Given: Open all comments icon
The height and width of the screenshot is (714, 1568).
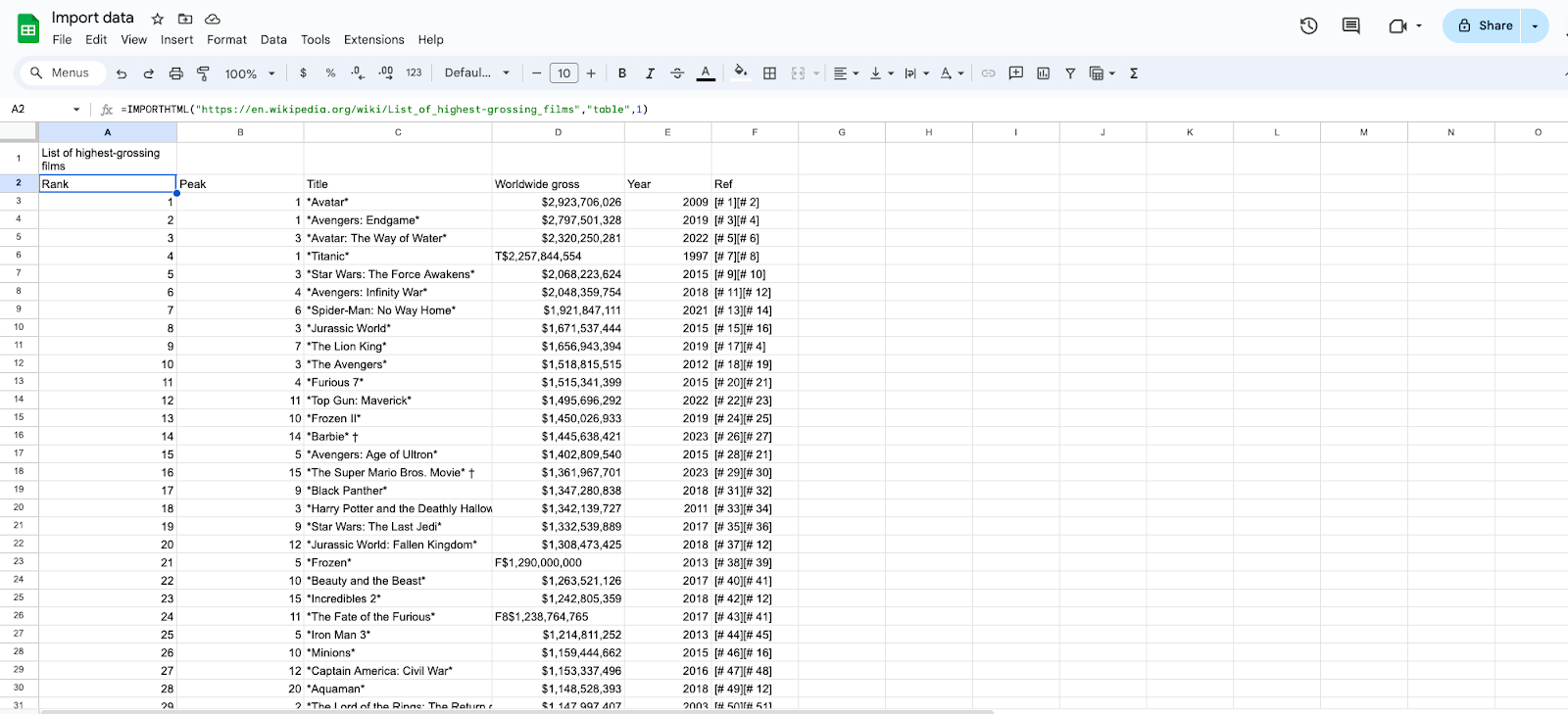Looking at the screenshot, I should tap(1350, 26).
